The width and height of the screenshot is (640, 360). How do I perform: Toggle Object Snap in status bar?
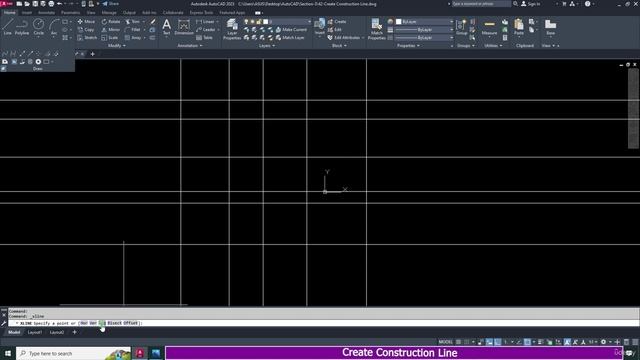coord(527,342)
